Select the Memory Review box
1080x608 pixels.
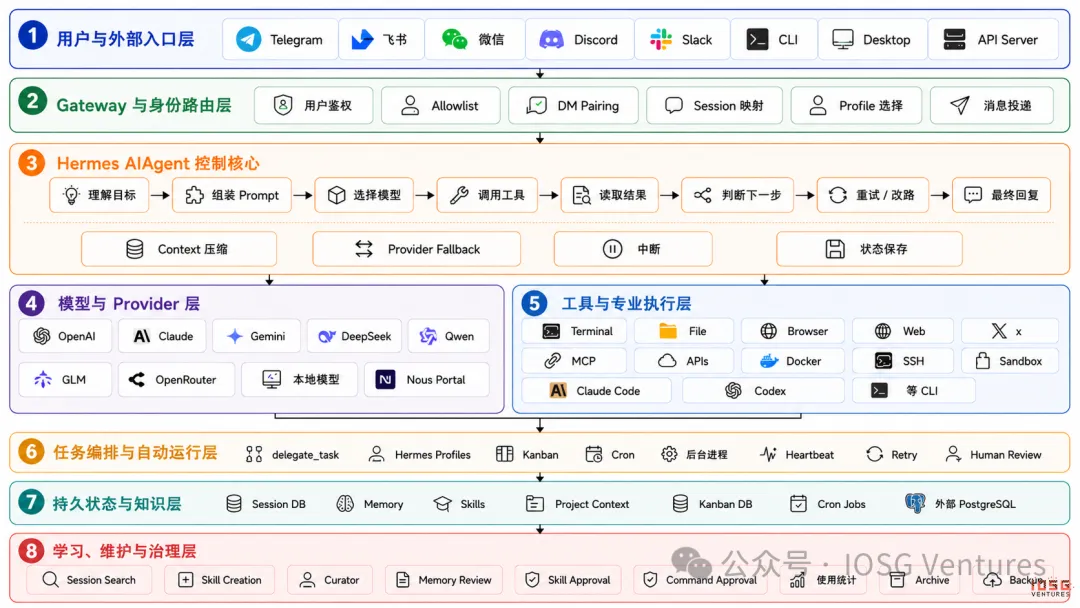[x=444, y=580]
